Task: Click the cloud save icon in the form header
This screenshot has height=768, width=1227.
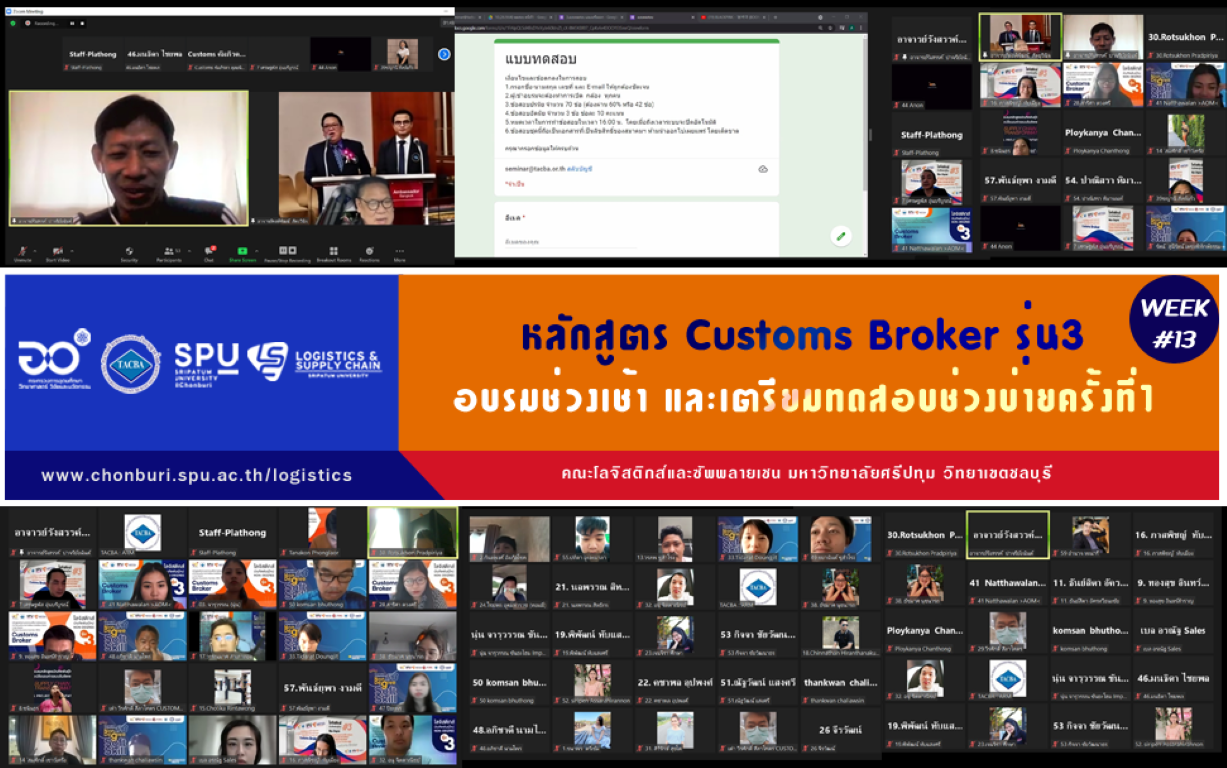Action: (x=763, y=169)
